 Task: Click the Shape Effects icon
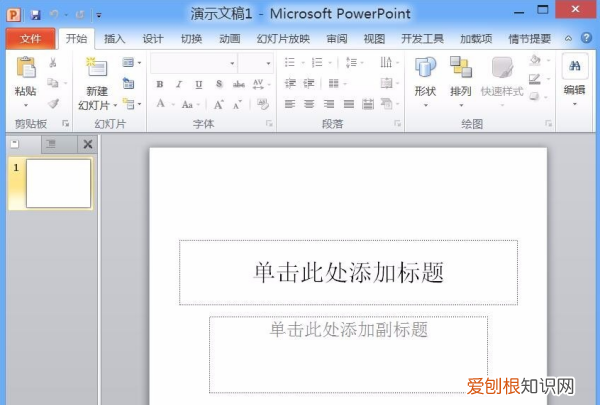coord(535,96)
